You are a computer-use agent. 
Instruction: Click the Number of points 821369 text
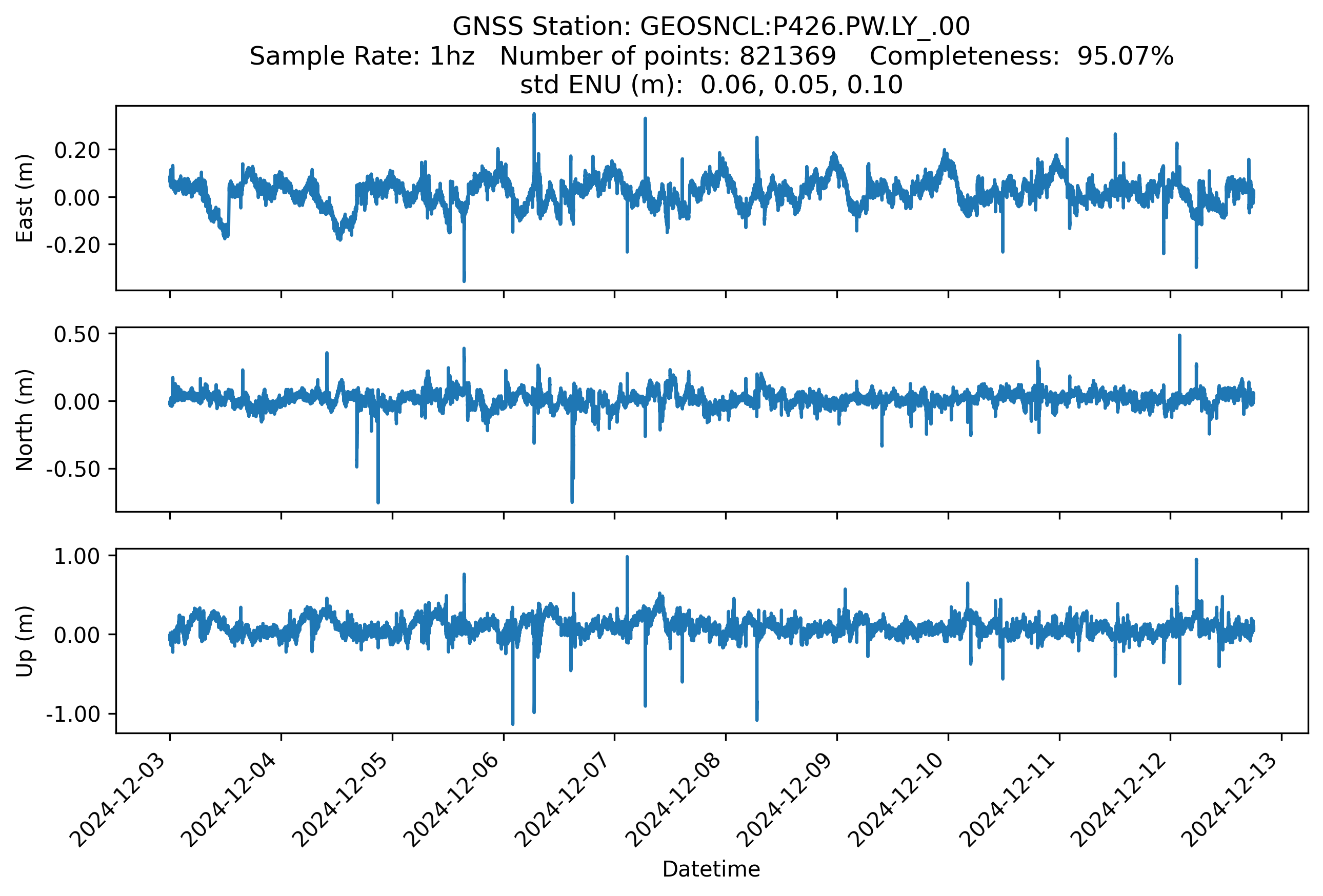click(667, 56)
